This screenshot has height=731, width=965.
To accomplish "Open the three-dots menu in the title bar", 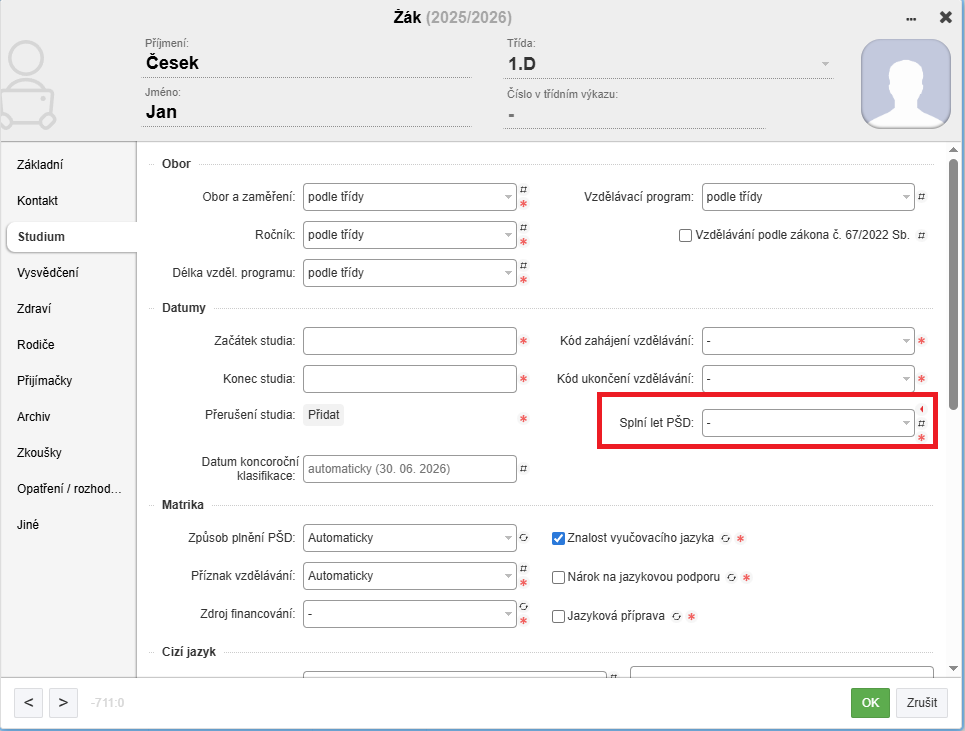I will click(911, 18).
